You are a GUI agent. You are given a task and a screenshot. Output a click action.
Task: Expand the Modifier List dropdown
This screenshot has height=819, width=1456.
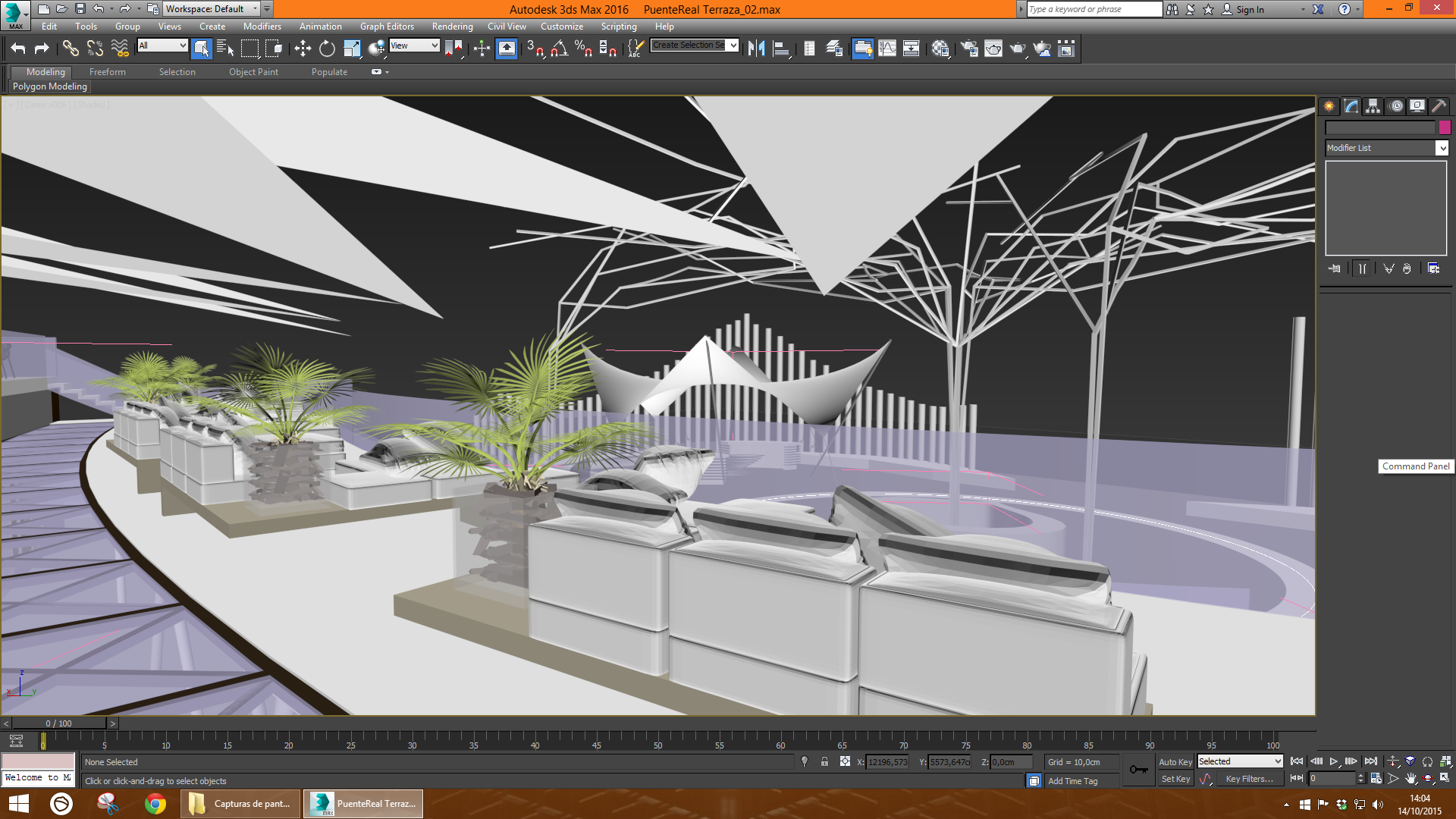pyautogui.click(x=1442, y=148)
